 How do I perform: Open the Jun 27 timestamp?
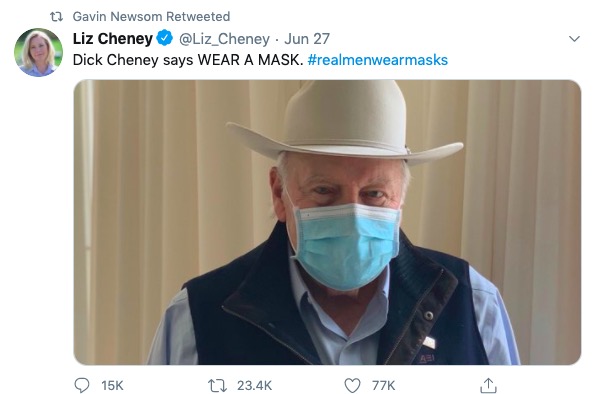point(307,39)
